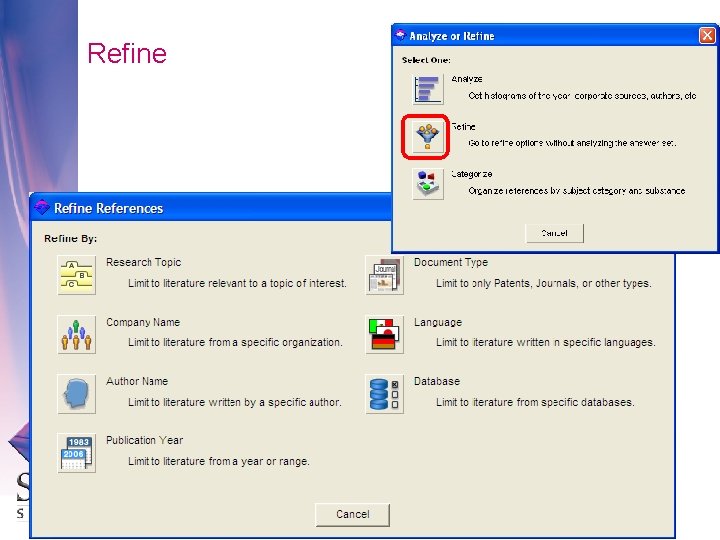The image size is (720, 540).
Task: Click the 'Refine By:' heading
Action: pos(71,239)
